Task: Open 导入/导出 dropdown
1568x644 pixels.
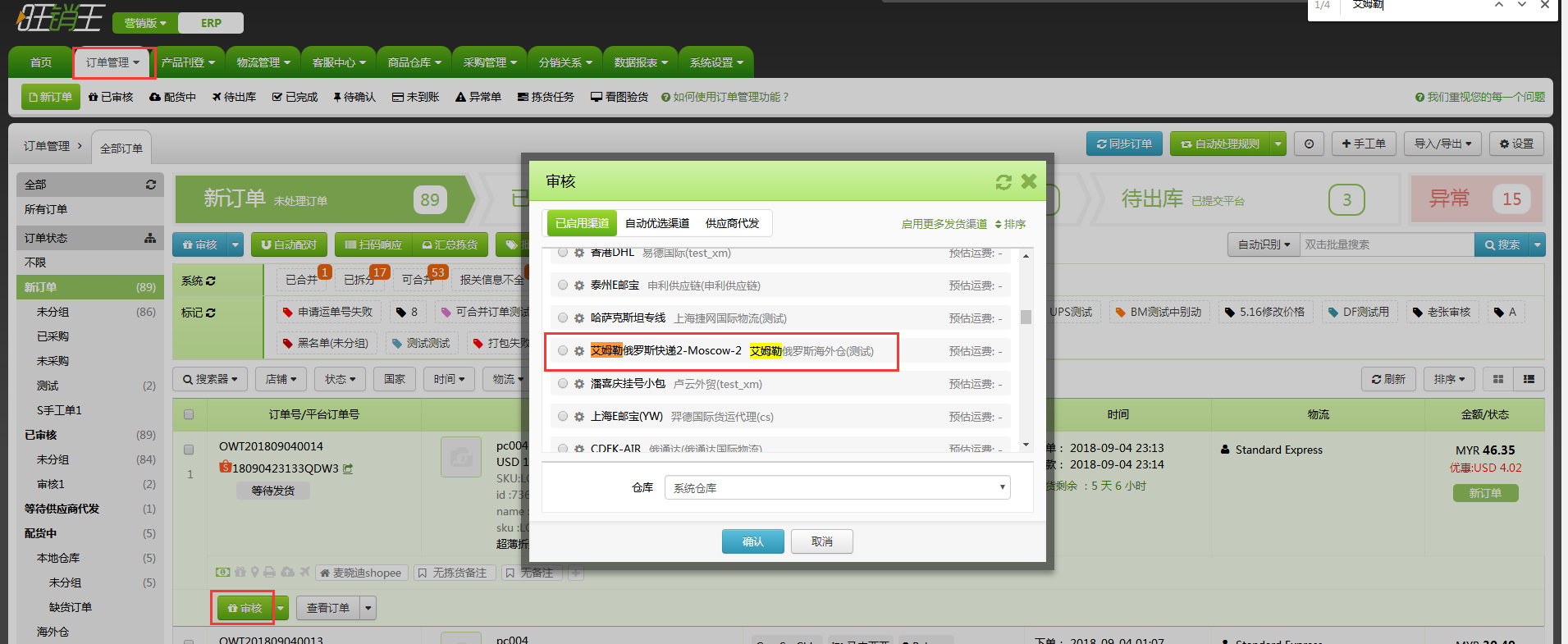Action: (x=1442, y=144)
